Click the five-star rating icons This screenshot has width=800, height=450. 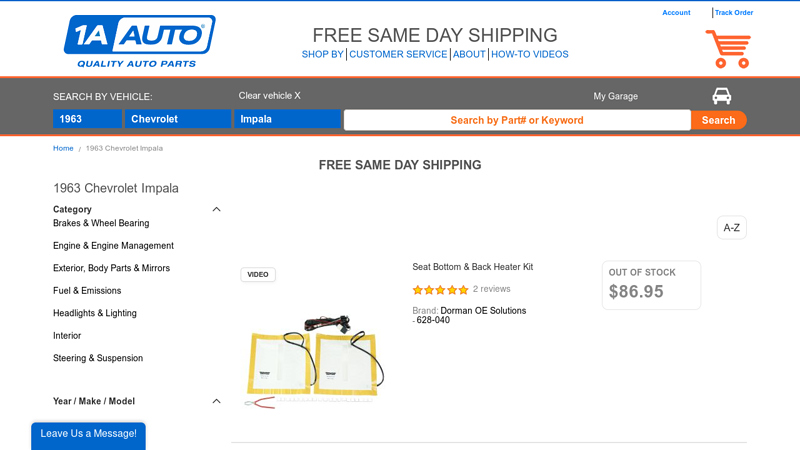click(440, 290)
